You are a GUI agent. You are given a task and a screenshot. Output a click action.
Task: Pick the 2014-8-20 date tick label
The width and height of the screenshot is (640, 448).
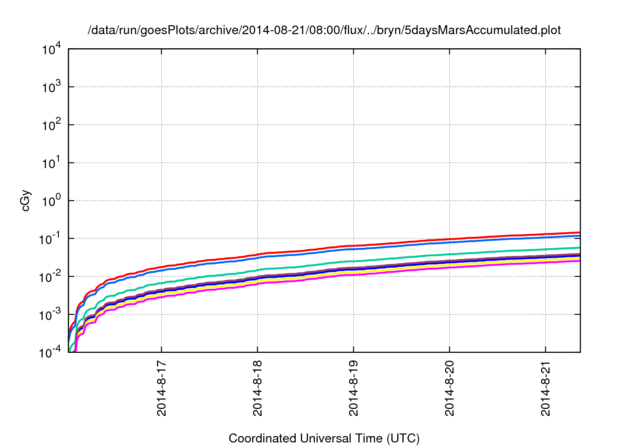[x=449, y=386]
